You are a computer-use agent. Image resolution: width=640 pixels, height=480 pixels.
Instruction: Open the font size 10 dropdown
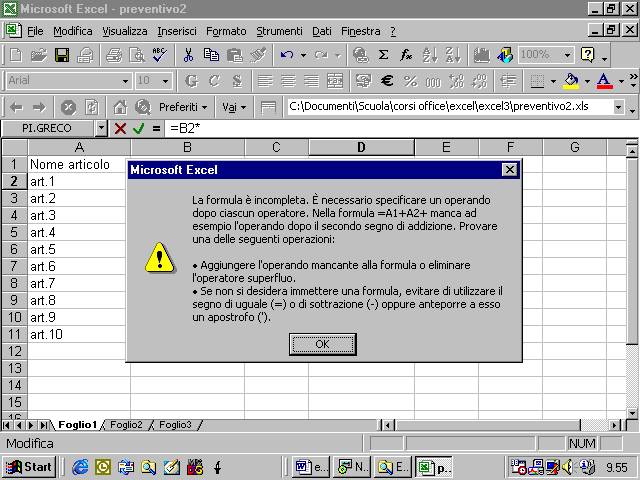[165, 81]
